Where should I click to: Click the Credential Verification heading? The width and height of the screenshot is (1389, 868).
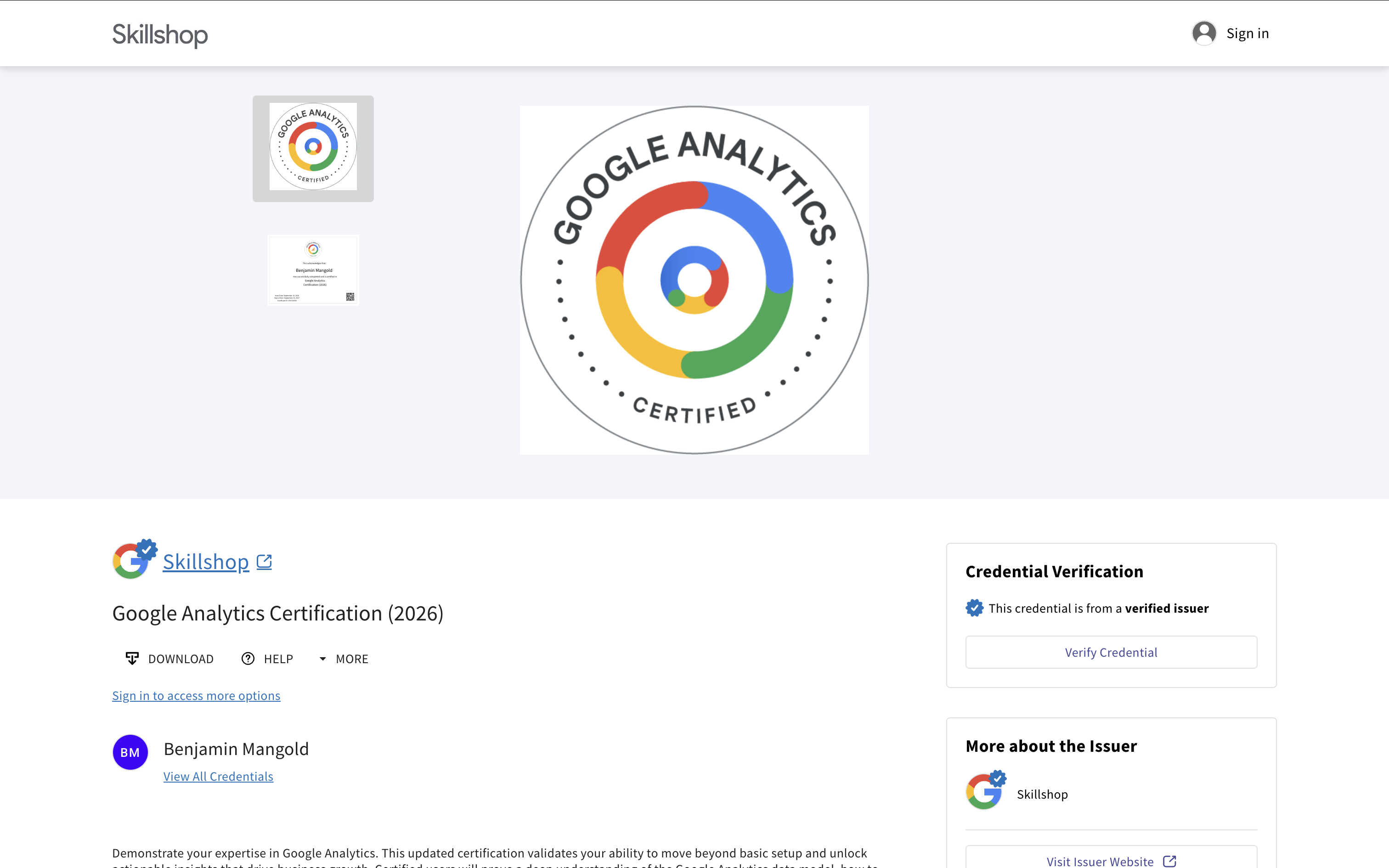[x=1054, y=571]
